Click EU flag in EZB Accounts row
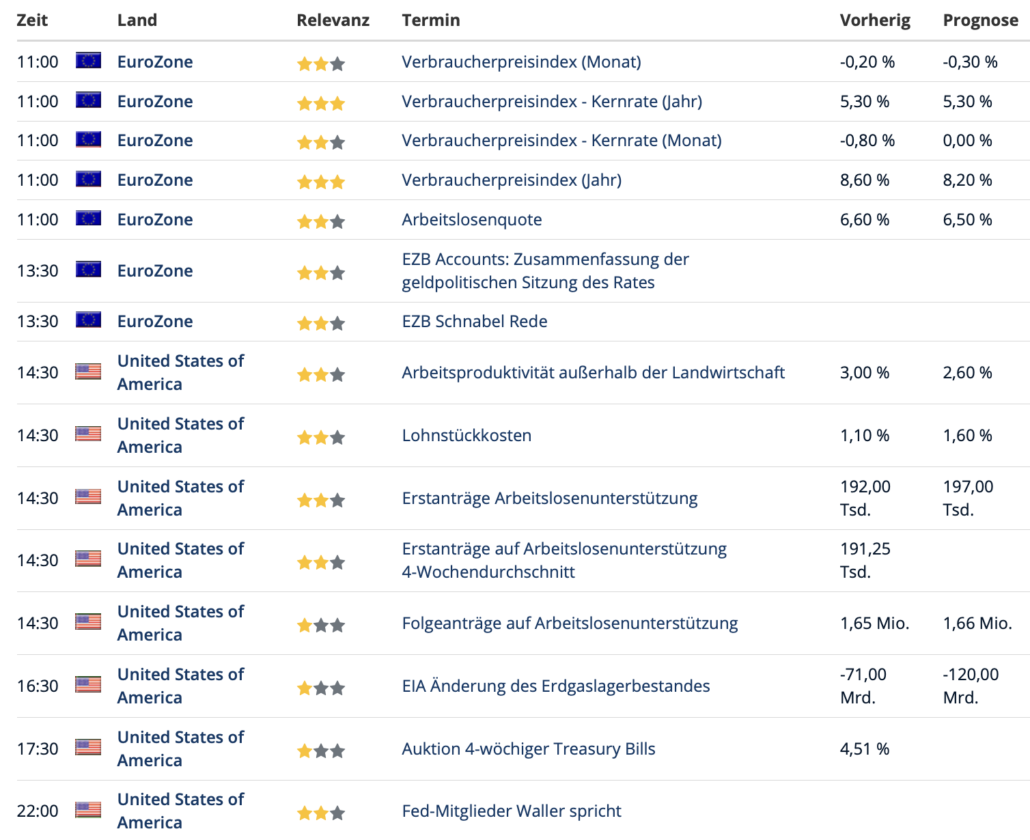 tap(88, 270)
